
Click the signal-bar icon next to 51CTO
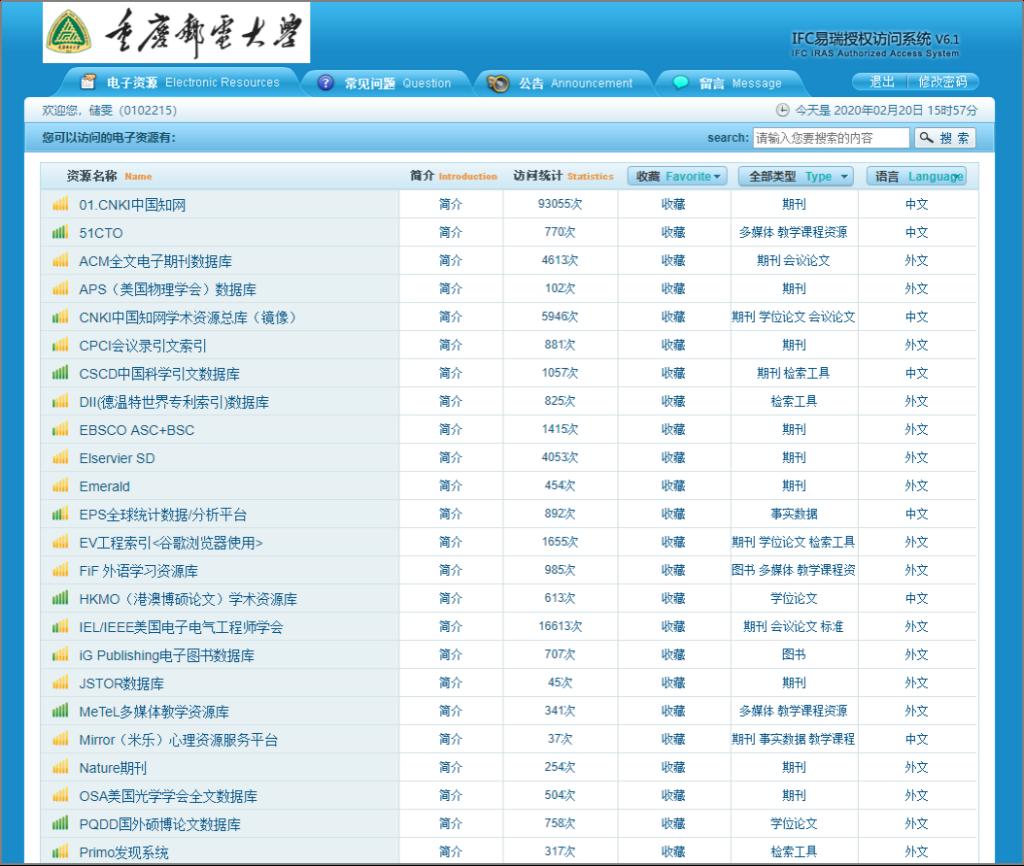point(60,233)
